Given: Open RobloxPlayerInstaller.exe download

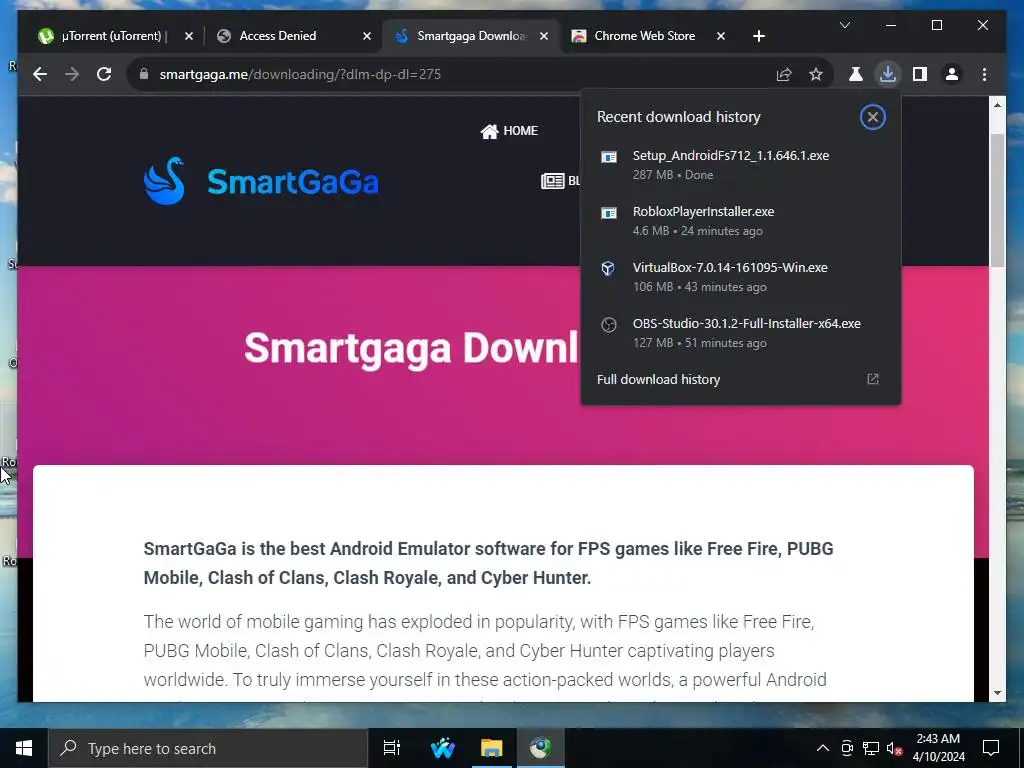Looking at the screenshot, I should click(x=741, y=221).
